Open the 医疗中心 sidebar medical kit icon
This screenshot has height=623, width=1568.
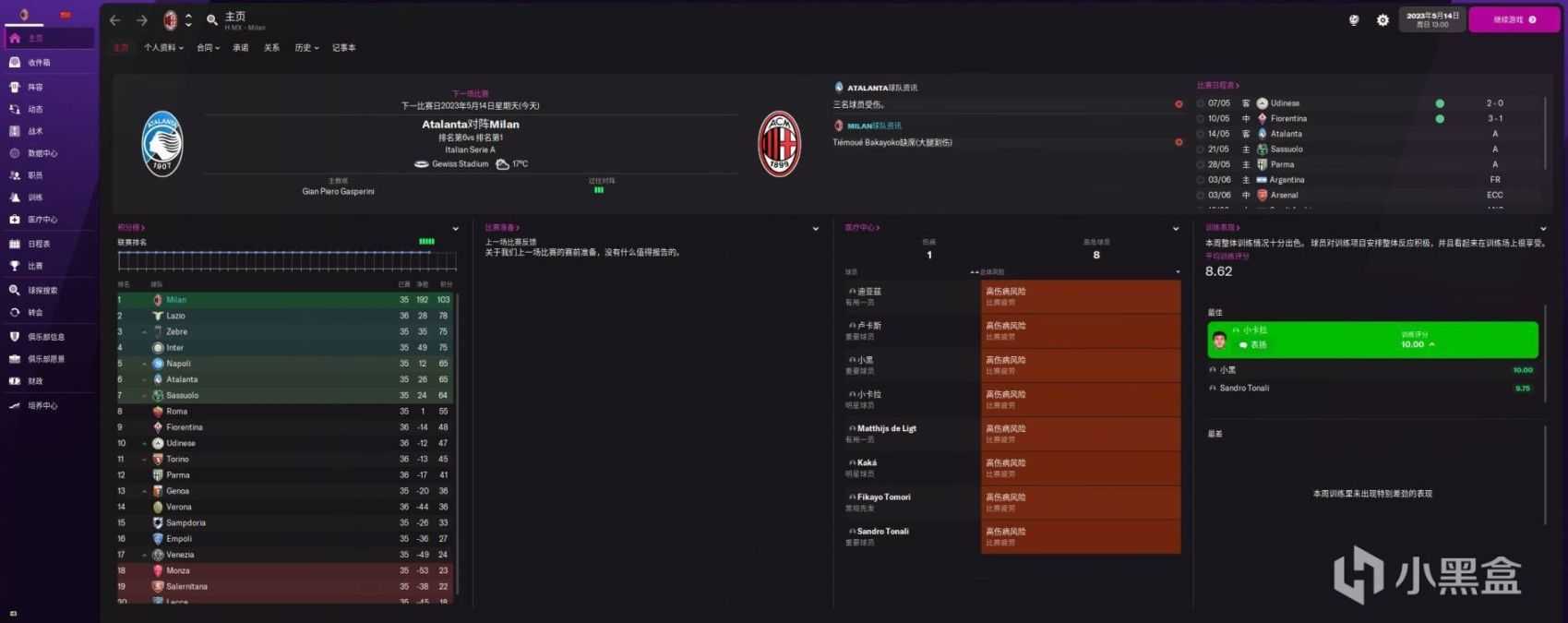click(x=15, y=220)
